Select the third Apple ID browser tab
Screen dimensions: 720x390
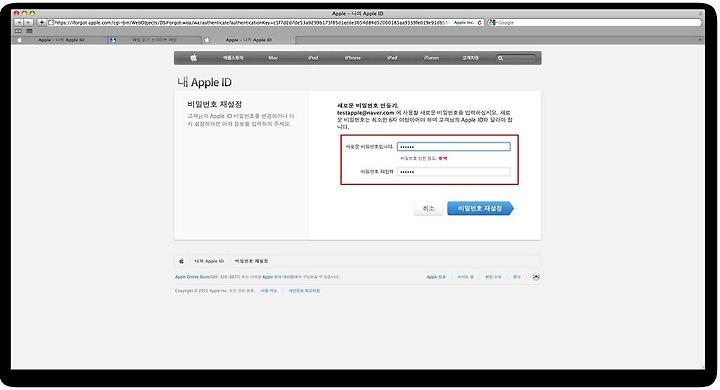[x=249, y=40]
